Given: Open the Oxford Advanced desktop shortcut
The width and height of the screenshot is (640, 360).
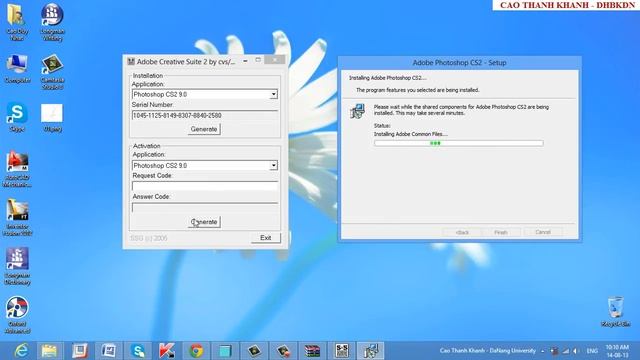Looking at the screenshot, I should 17,314.
